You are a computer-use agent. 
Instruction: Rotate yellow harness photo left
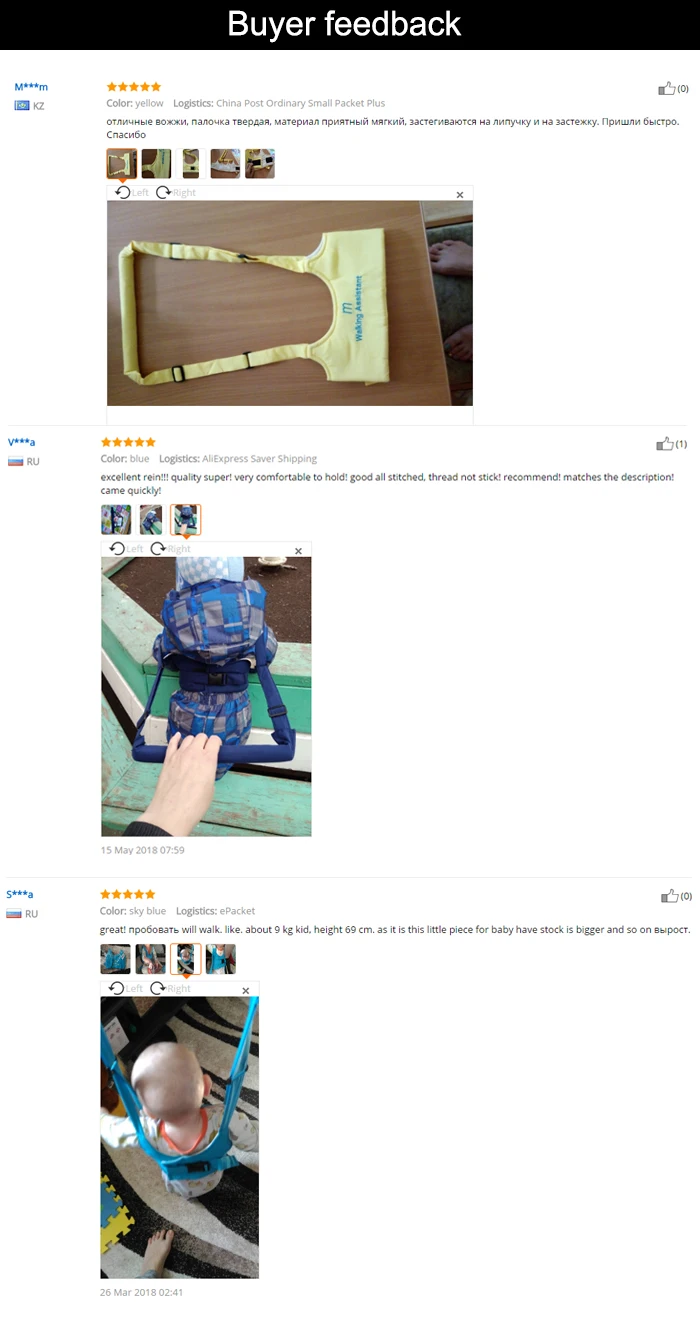coord(131,192)
